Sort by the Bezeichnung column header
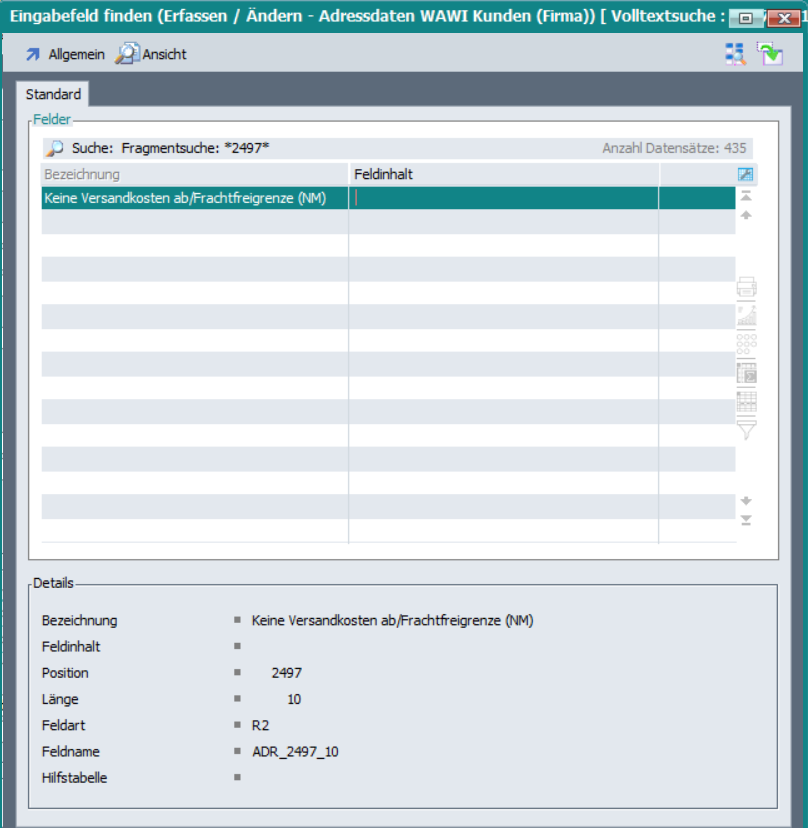The height and width of the screenshot is (828, 808). pyautogui.click(x=194, y=174)
